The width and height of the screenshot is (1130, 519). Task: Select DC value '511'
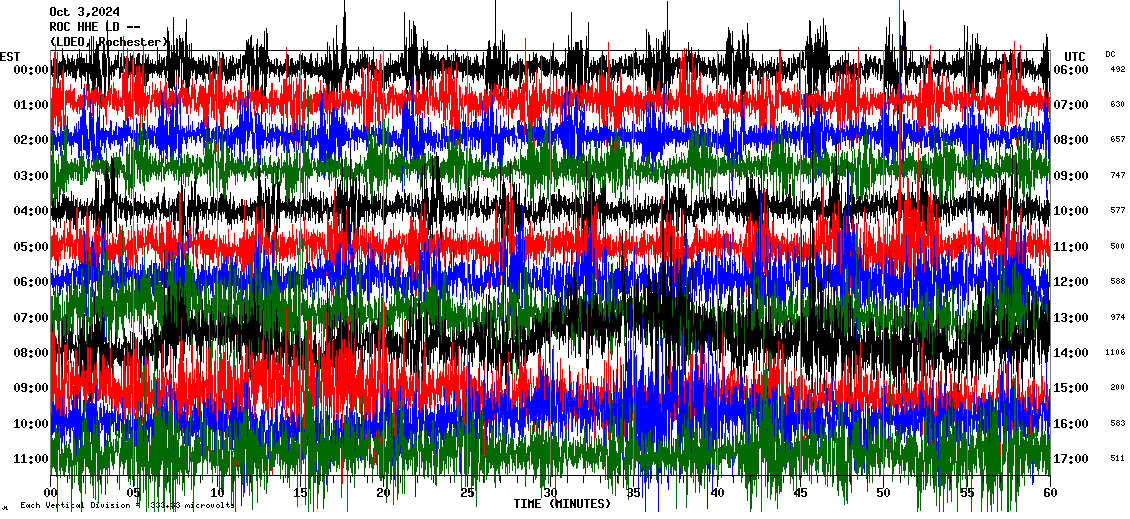click(x=1118, y=458)
